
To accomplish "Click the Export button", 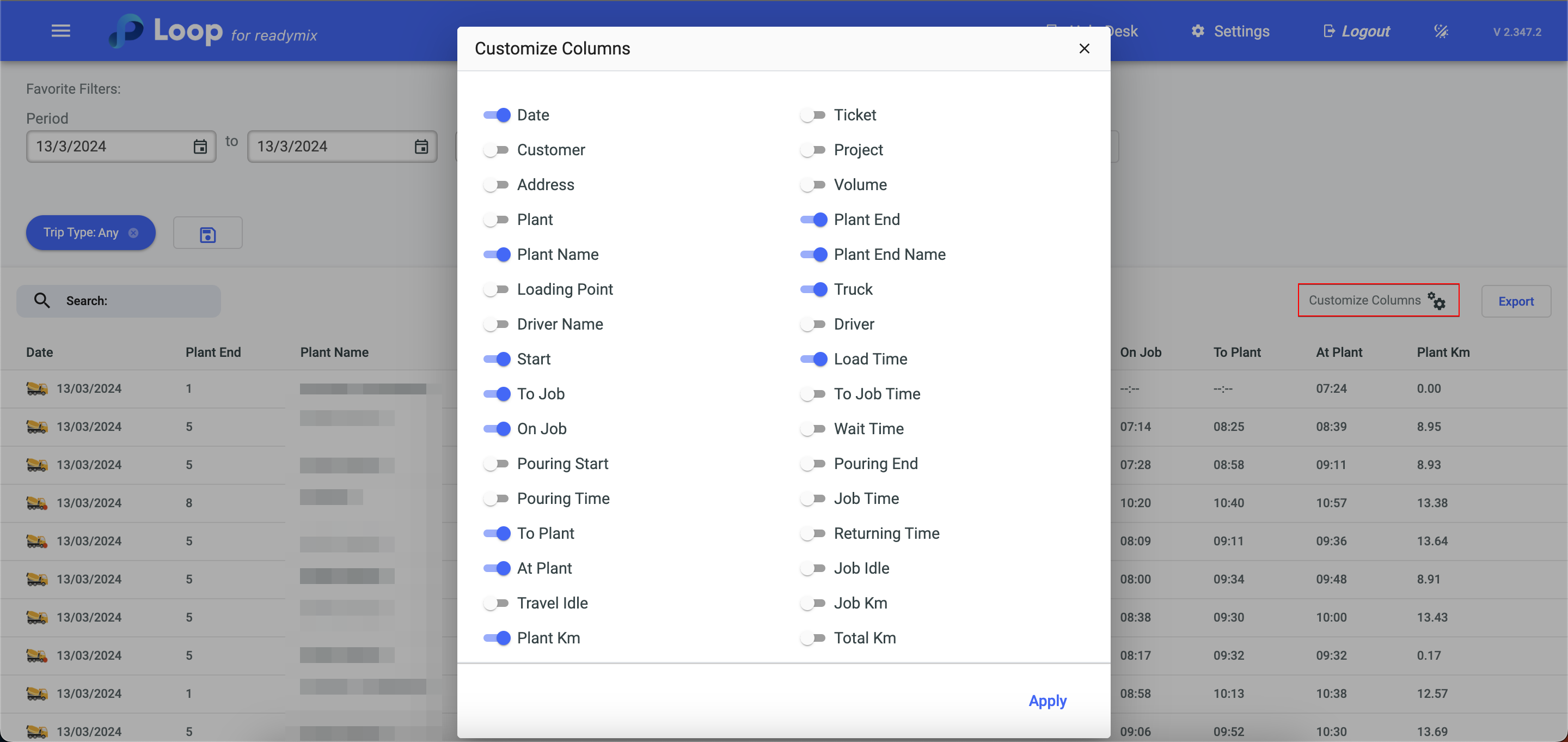I will pos(1515,301).
